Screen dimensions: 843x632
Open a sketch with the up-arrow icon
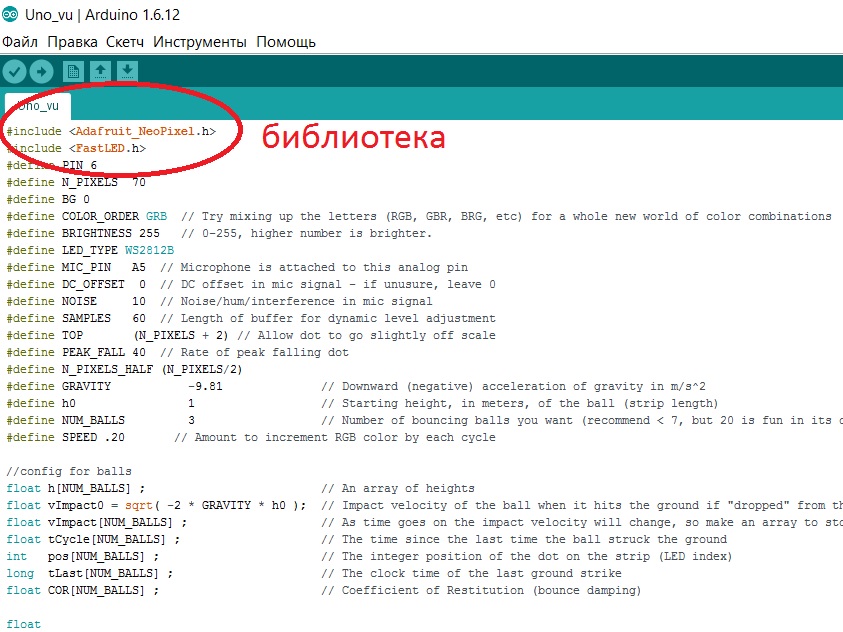click(100, 71)
